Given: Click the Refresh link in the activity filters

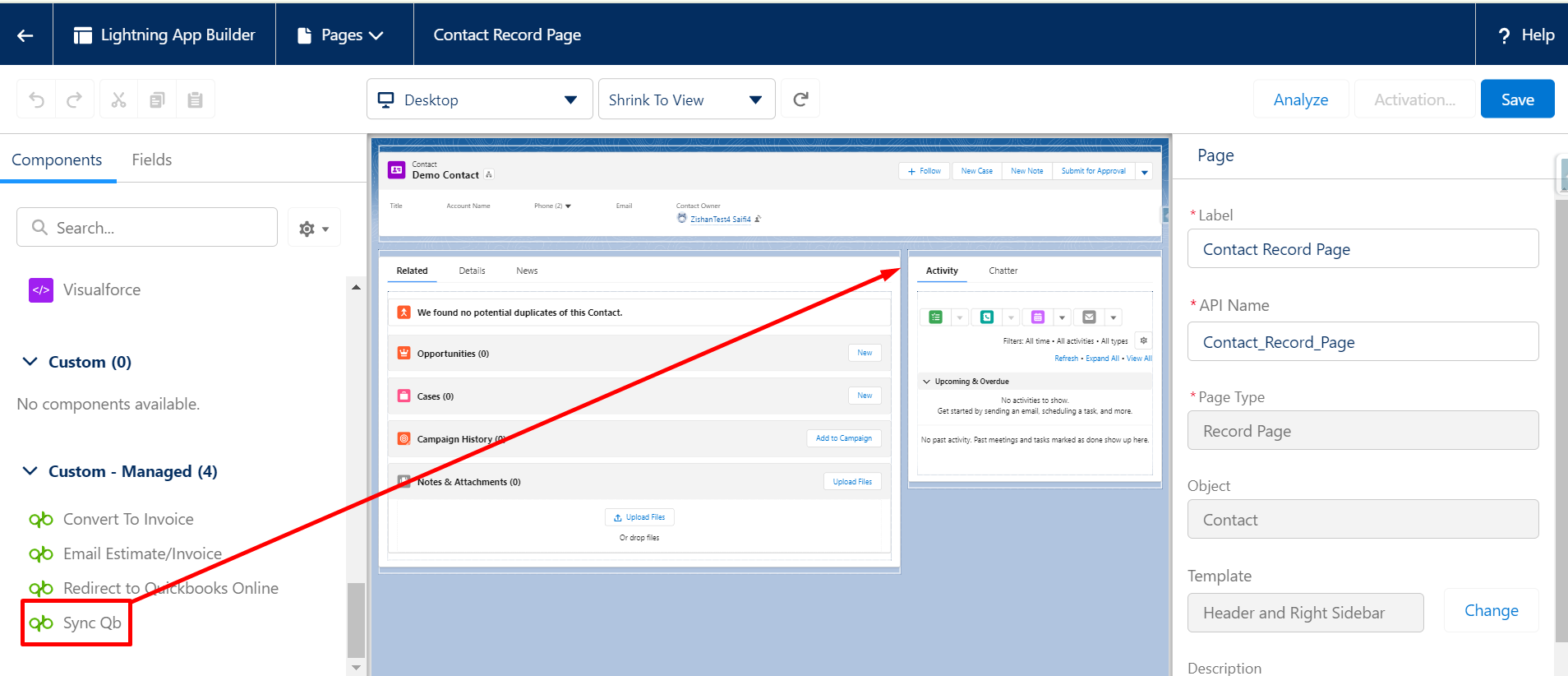Looking at the screenshot, I should [x=1066, y=359].
